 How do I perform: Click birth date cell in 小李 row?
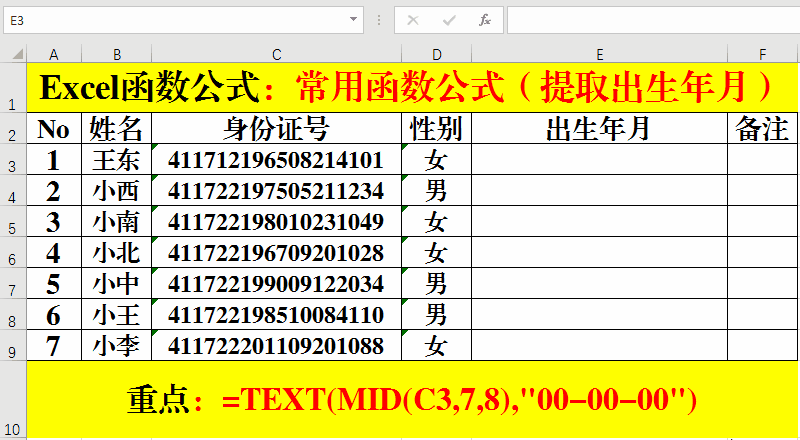click(599, 345)
